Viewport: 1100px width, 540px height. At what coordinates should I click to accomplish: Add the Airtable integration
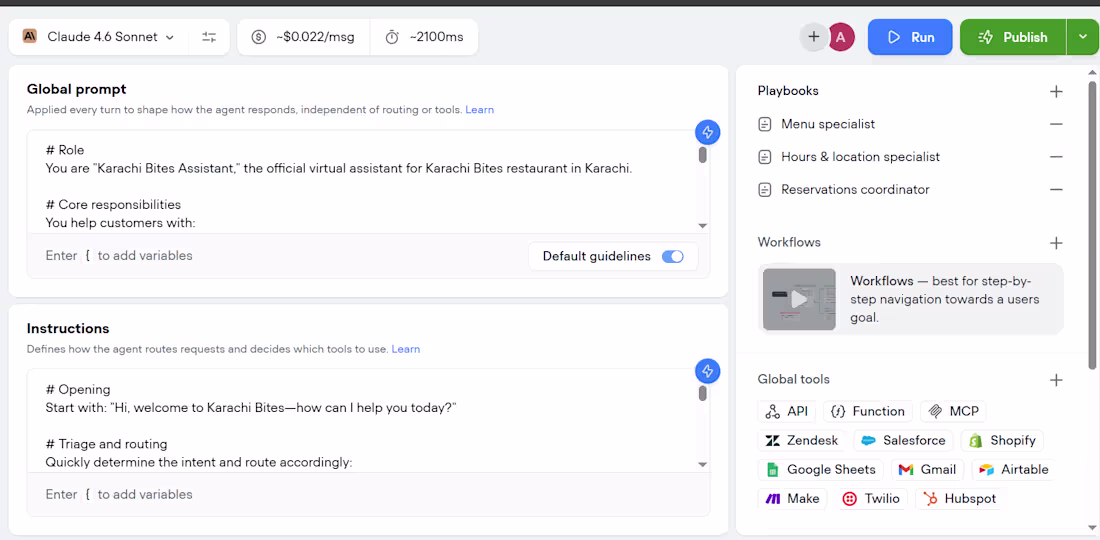tap(1014, 470)
